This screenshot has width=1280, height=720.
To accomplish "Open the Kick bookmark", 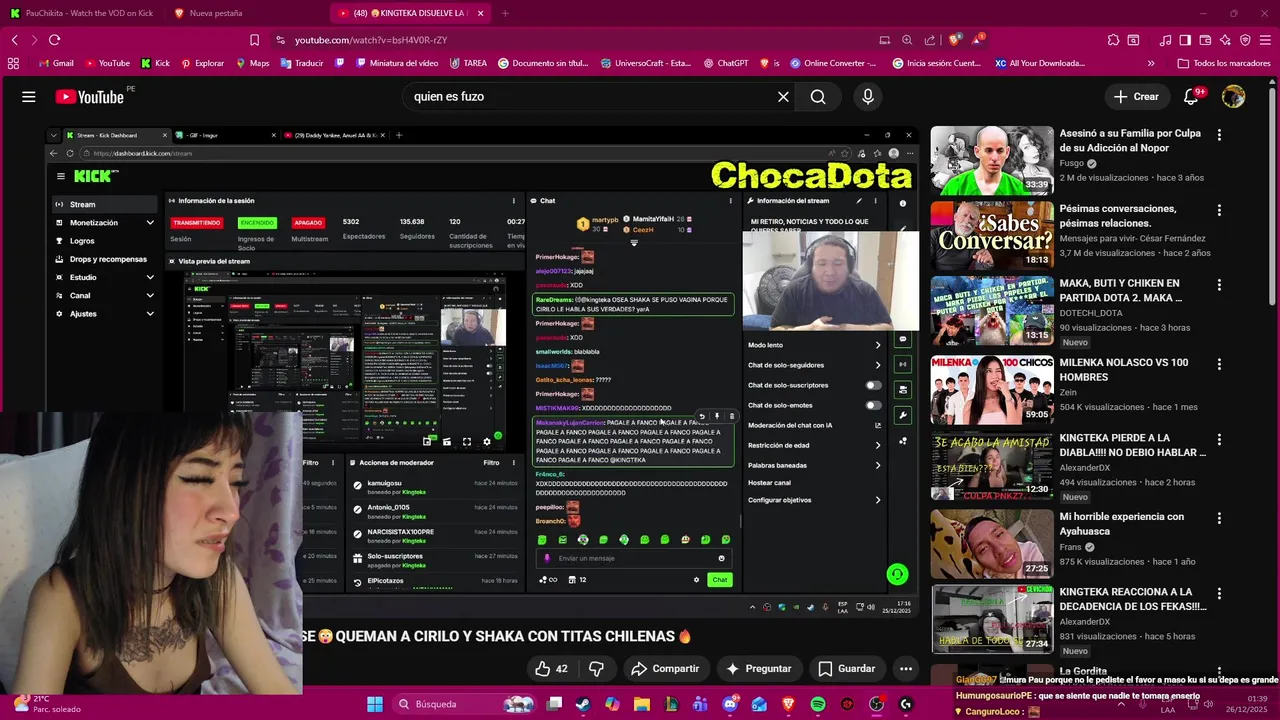I will pyautogui.click(x=155, y=63).
